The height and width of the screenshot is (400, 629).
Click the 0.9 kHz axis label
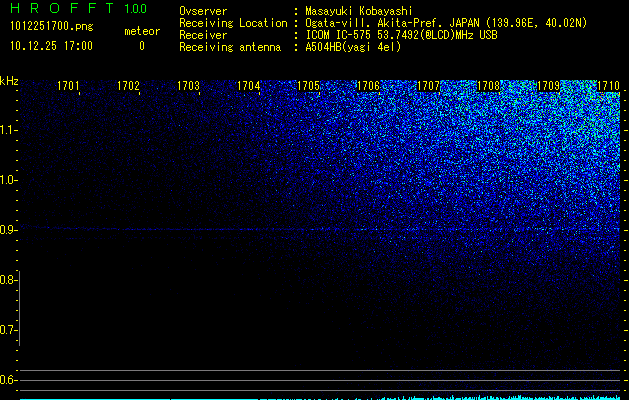(x=7, y=230)
